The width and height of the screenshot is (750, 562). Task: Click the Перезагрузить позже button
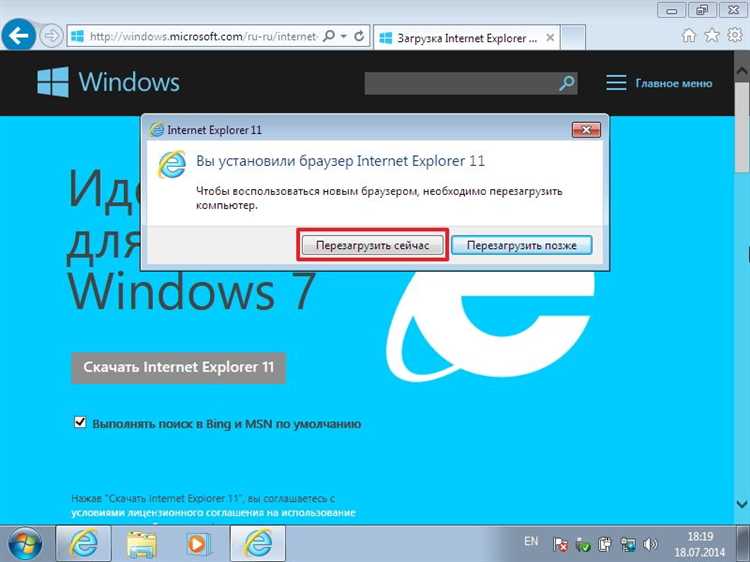(521, 245)
